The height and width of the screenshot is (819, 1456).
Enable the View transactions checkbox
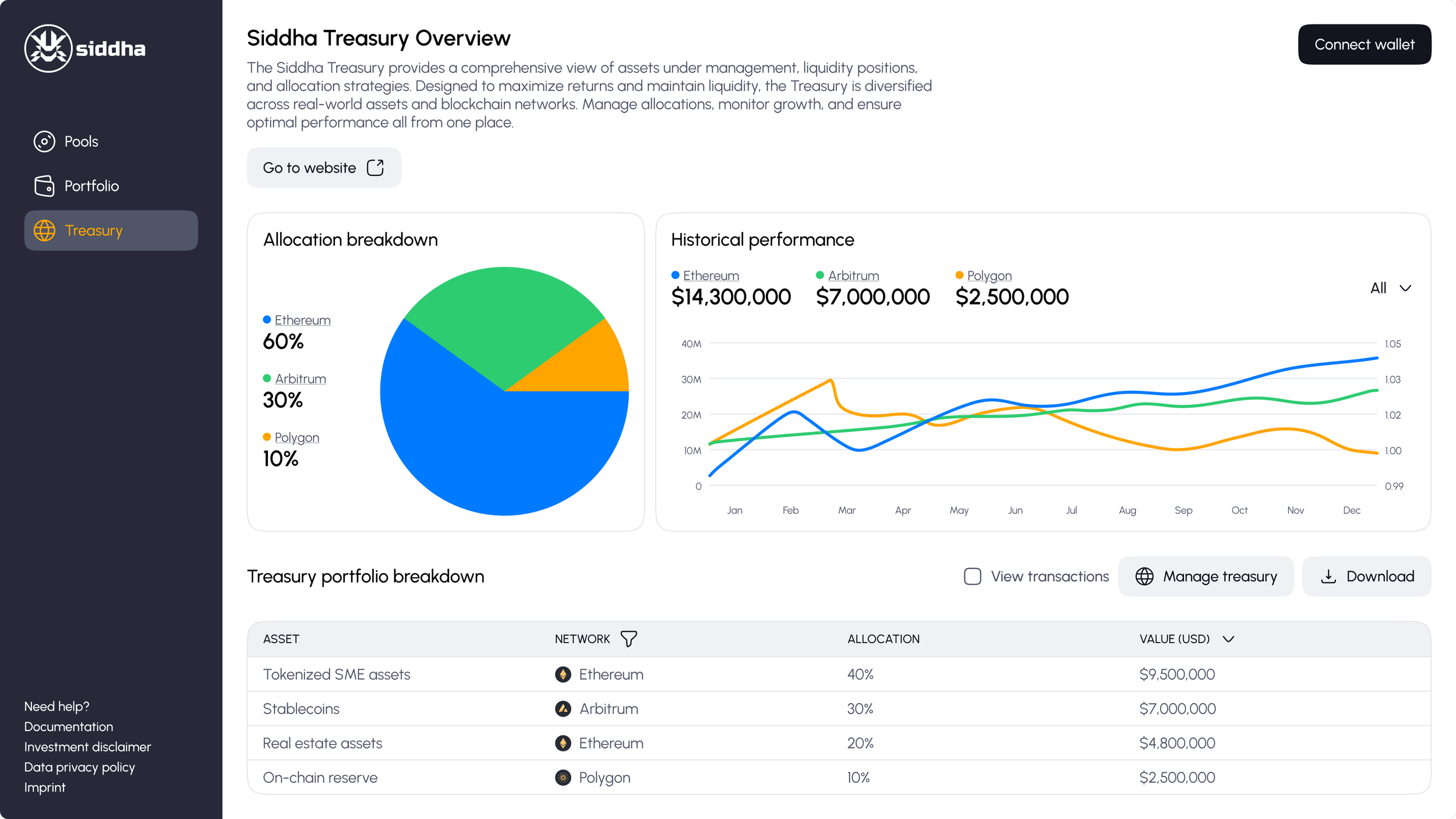972,576
